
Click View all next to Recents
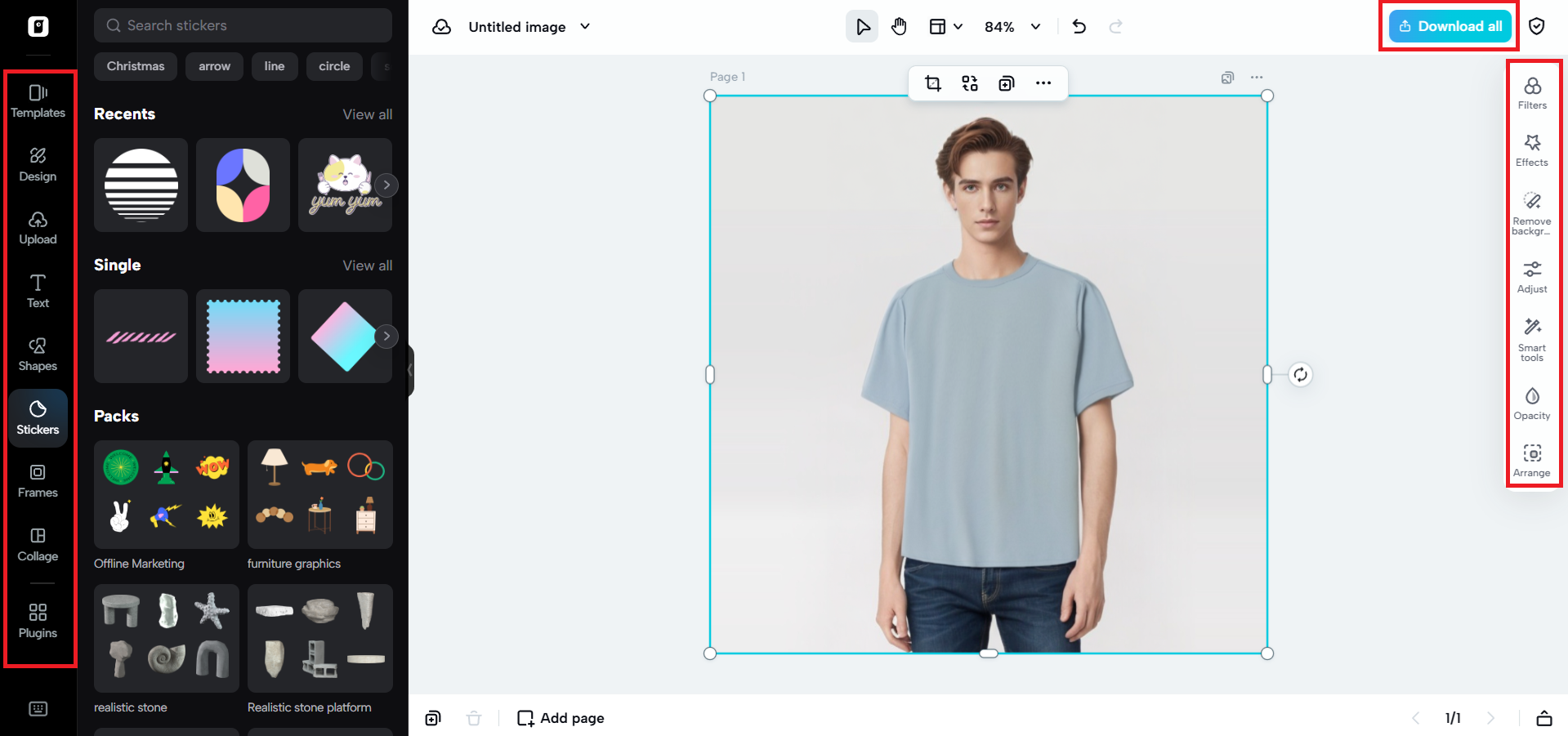click(x=367, y=114)
